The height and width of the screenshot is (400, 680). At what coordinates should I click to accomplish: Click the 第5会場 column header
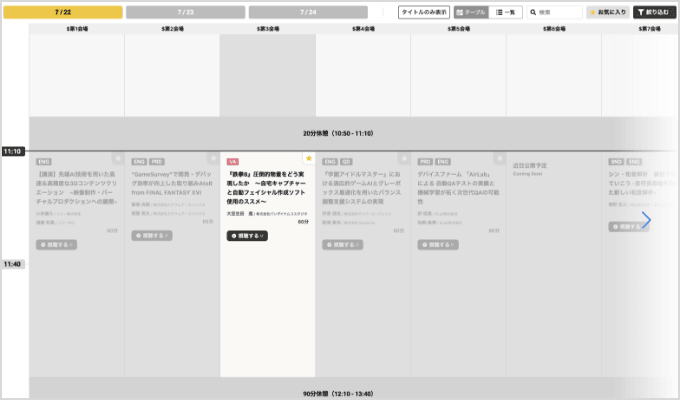coord(459,29)
